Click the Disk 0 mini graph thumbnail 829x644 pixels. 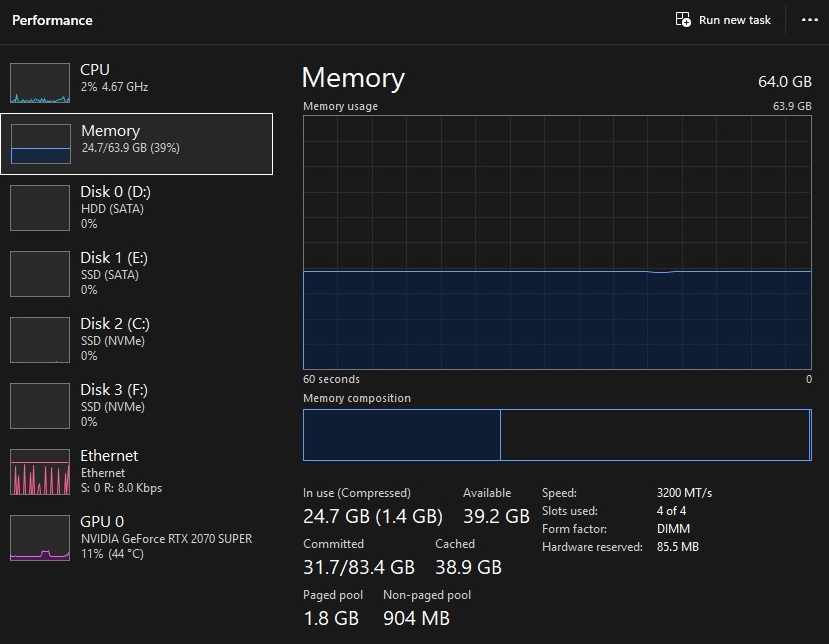40,208
